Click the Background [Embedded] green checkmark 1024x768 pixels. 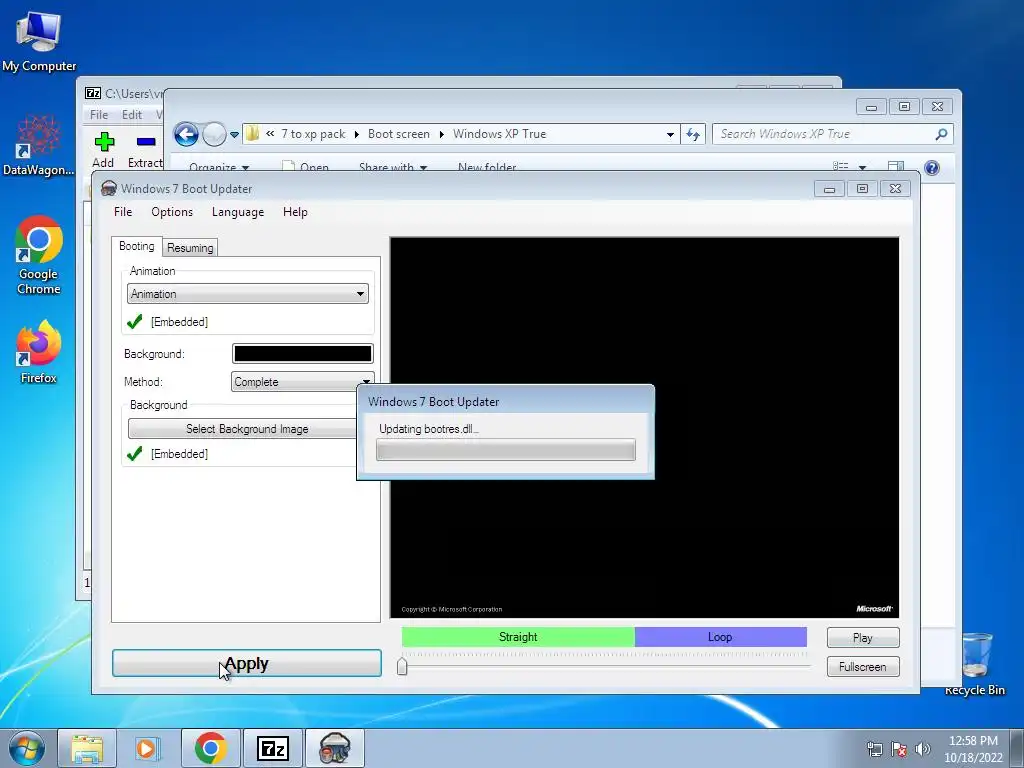(x=135, y=453)
